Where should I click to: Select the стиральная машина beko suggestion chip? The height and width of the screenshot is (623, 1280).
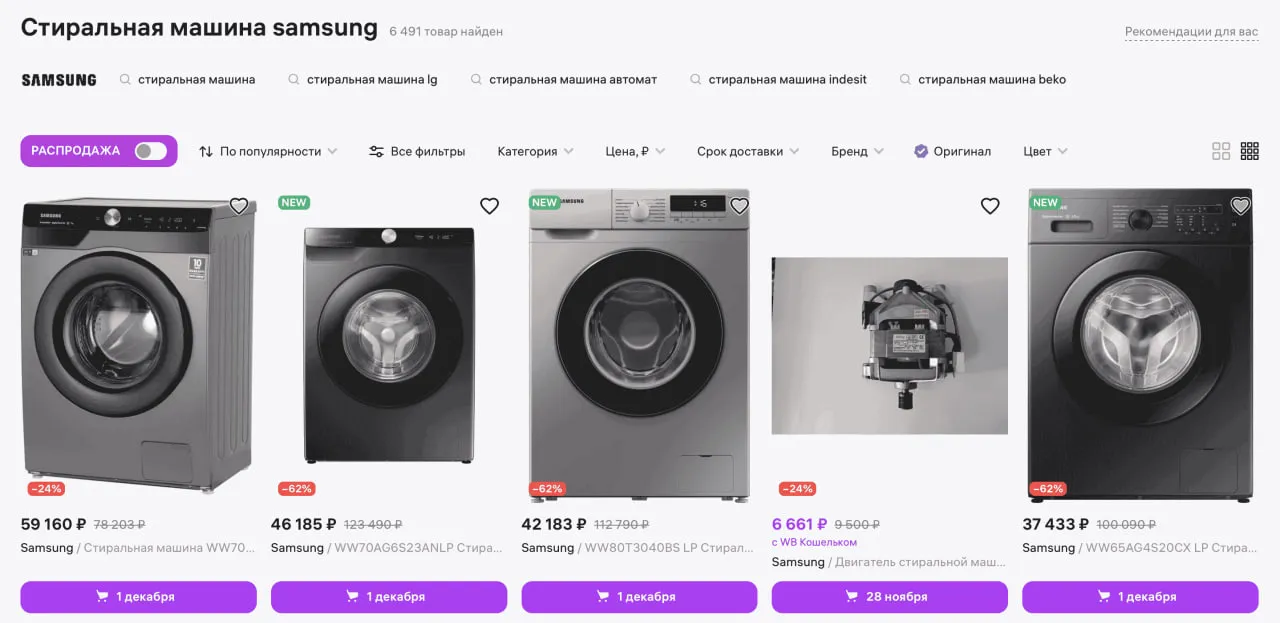(984, 78)
